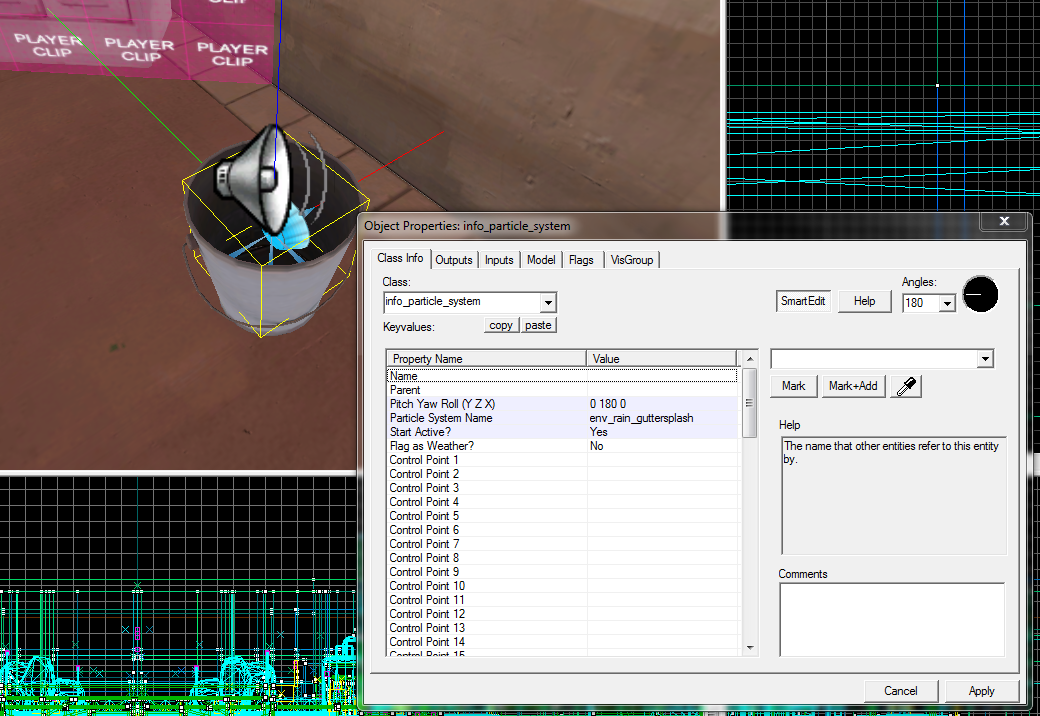The image size is (1040, 716).
Task: Close the Object Properties dialog
Action: click(x=1004, y=221)
